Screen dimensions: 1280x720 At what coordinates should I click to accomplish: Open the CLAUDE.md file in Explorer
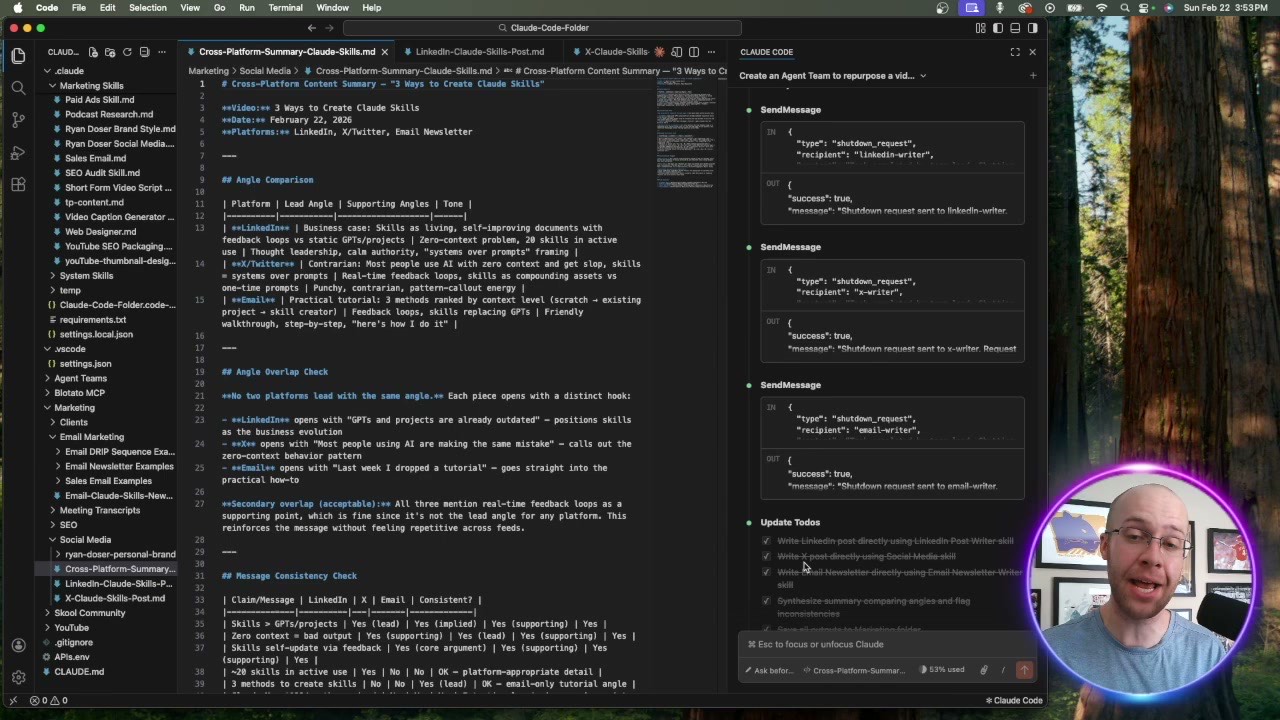(78, 672)
